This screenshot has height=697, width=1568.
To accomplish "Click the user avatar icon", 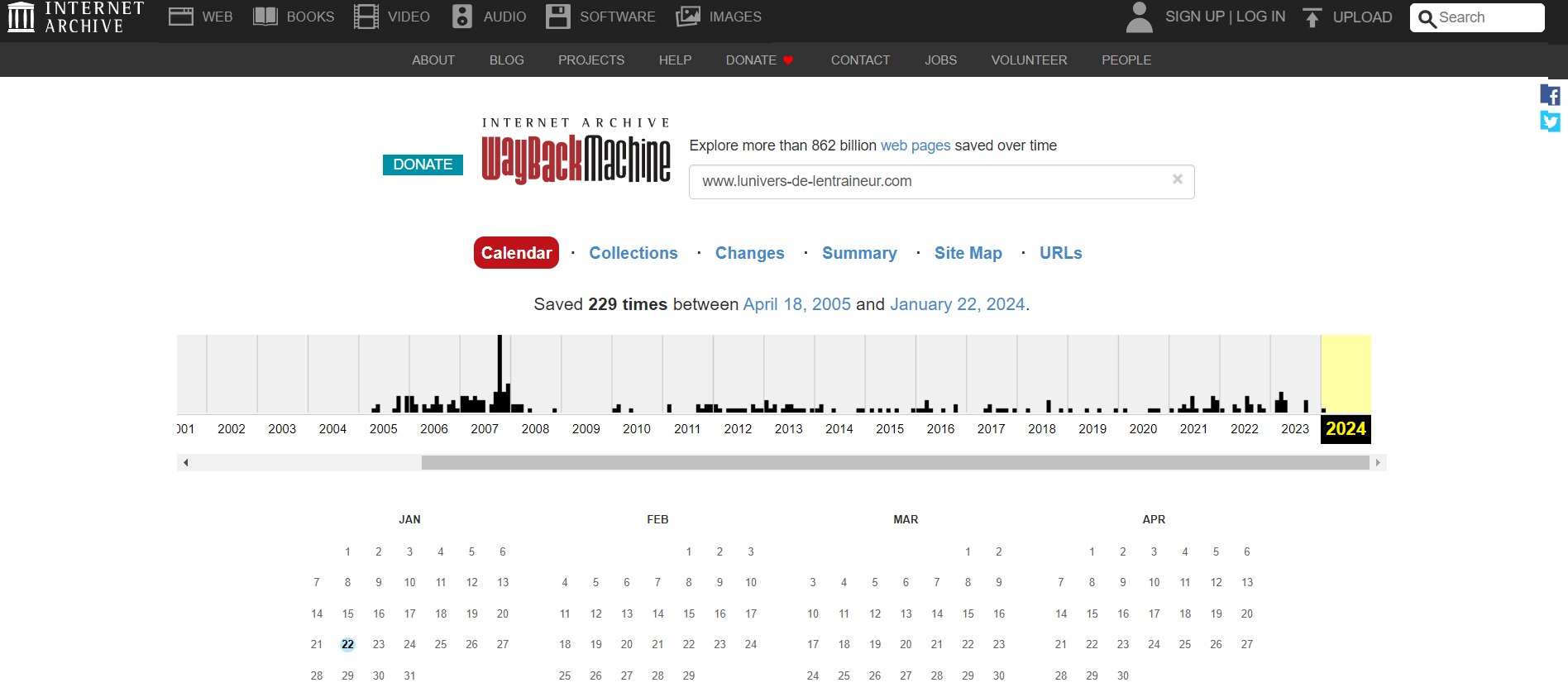I will click(x=1139, y=17).
